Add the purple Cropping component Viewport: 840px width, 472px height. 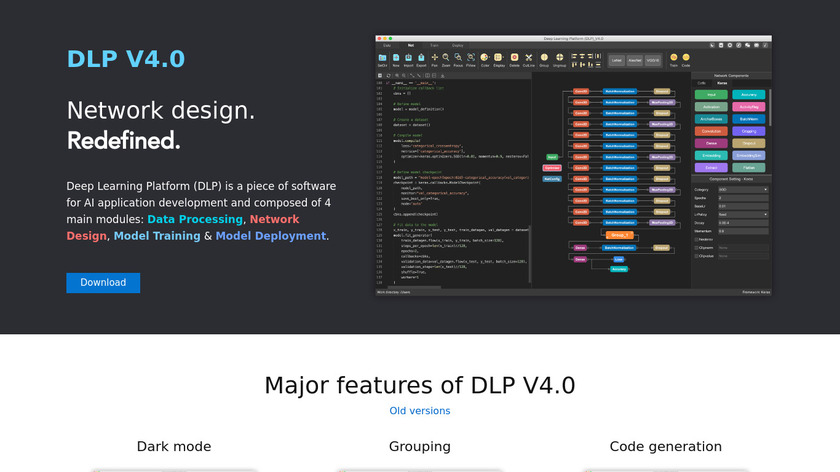(x=748, y=131)
